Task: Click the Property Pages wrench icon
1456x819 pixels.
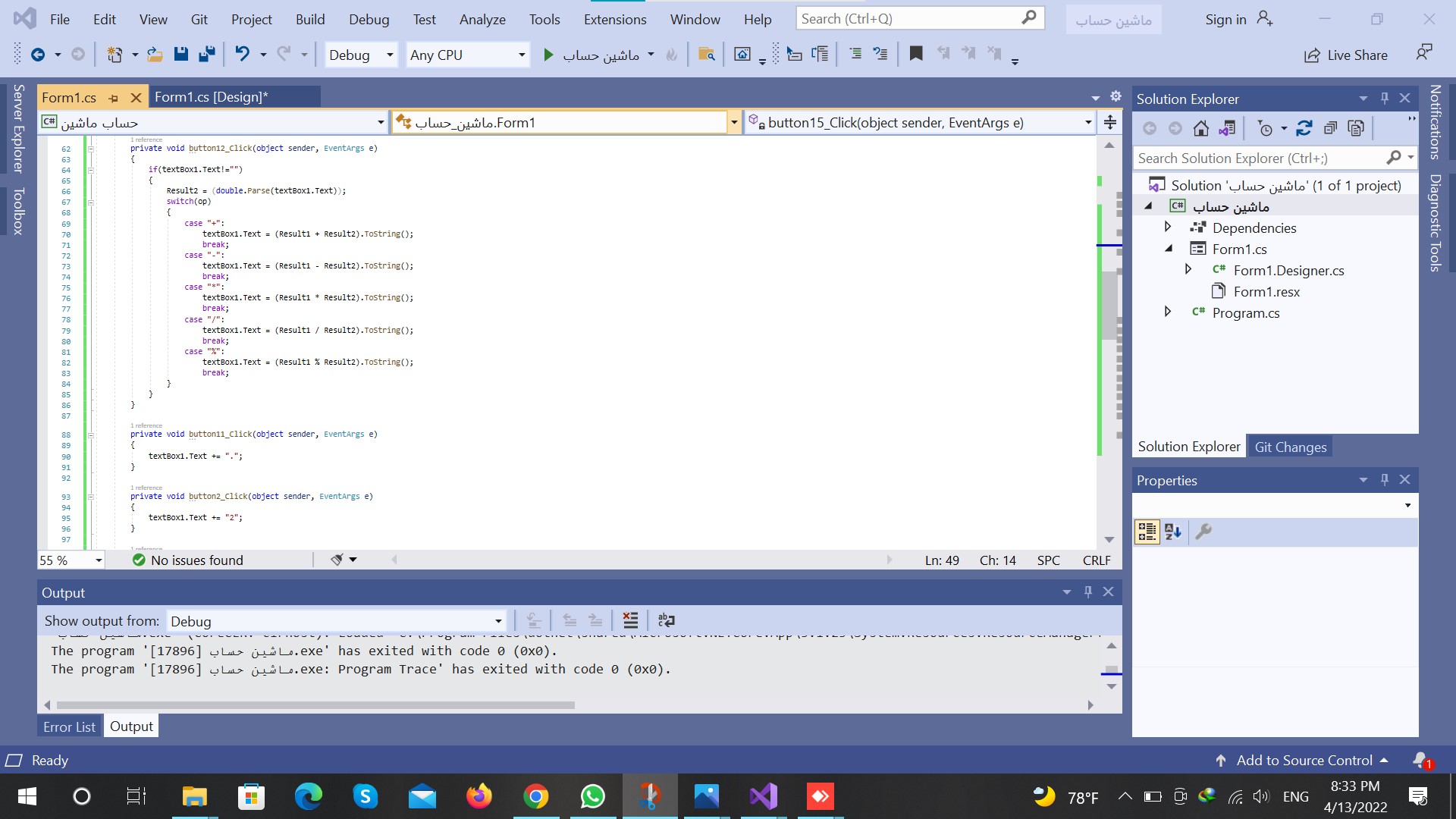Action: pos(1203,532)
